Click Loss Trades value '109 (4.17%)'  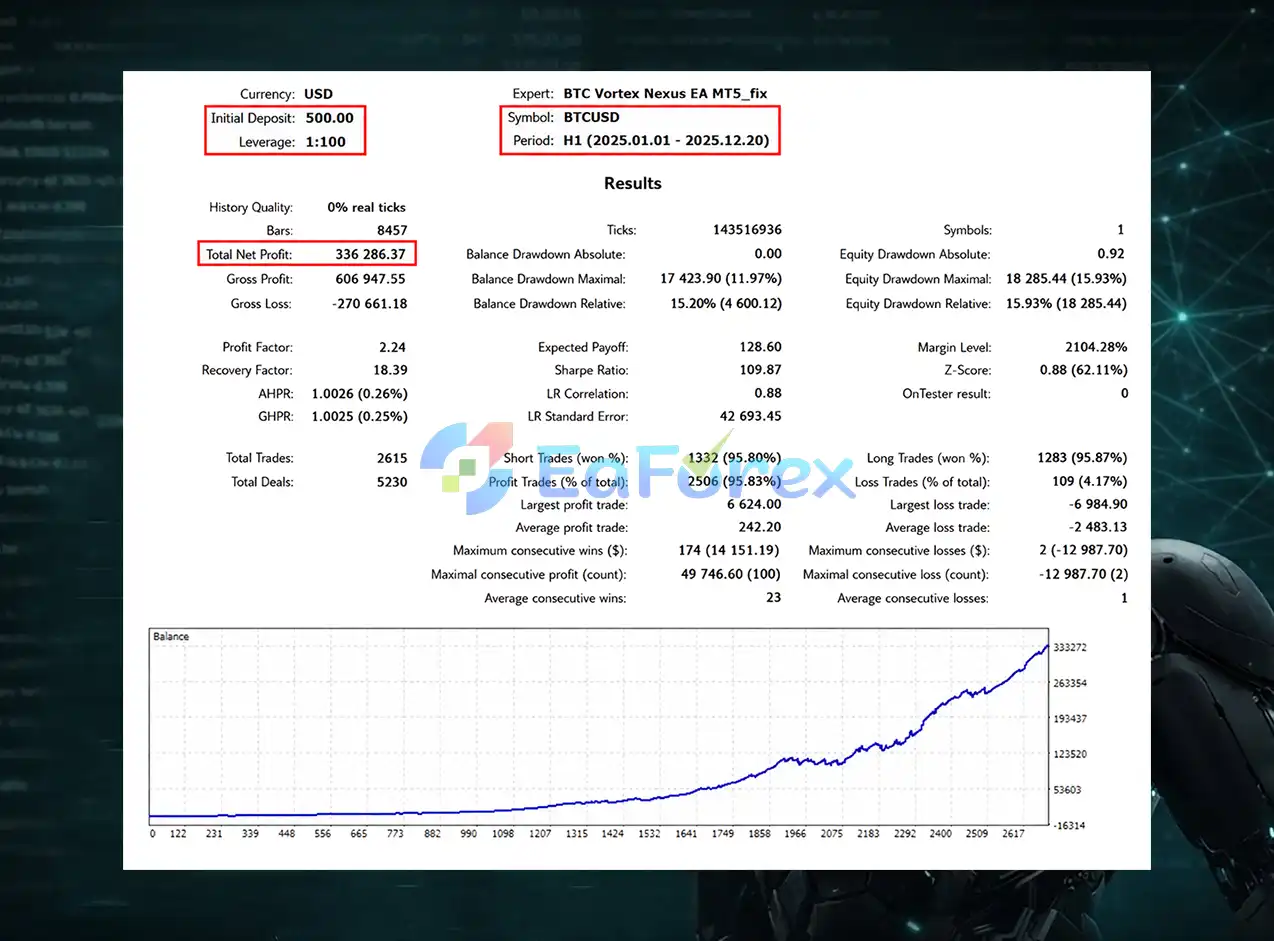[x=1091, y=482]
